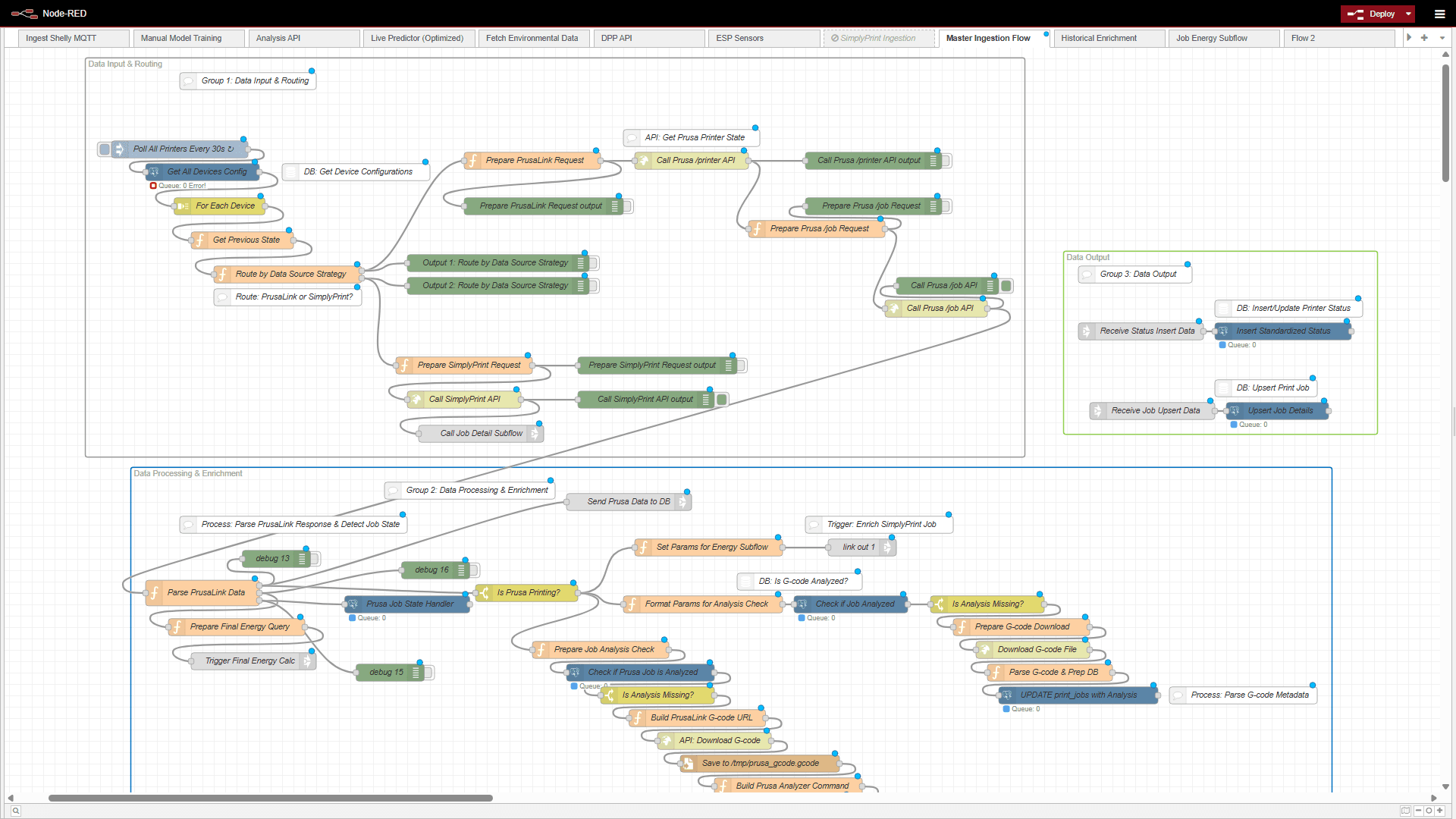Screen dimensions: 1456x819
Task: Toggle output of the debug 13 node
Action: click(315, 559)
